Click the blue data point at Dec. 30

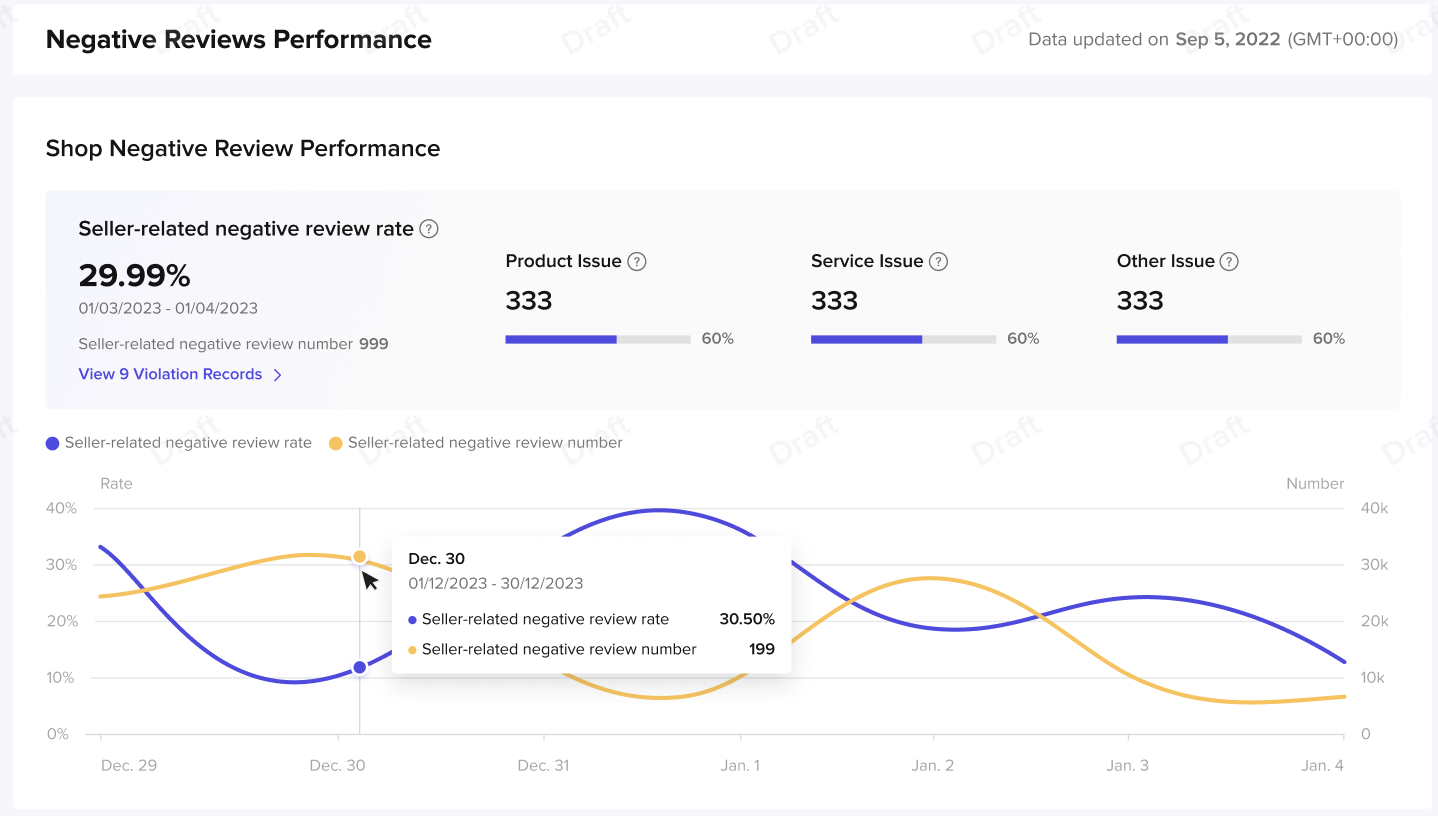coord(359,667)
